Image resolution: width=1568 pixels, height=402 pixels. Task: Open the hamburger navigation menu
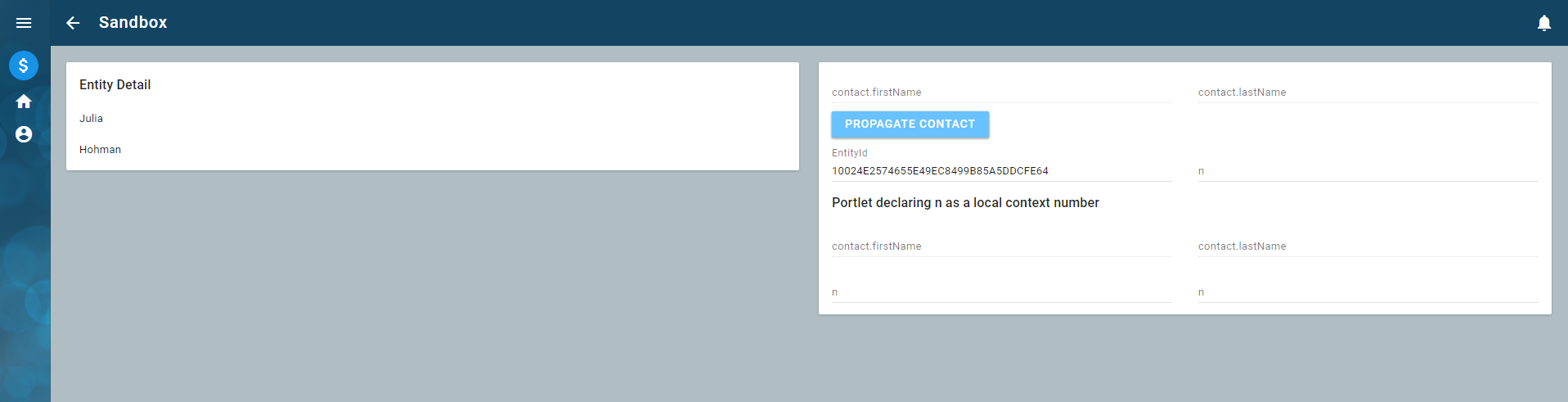[x=24, y=23]
